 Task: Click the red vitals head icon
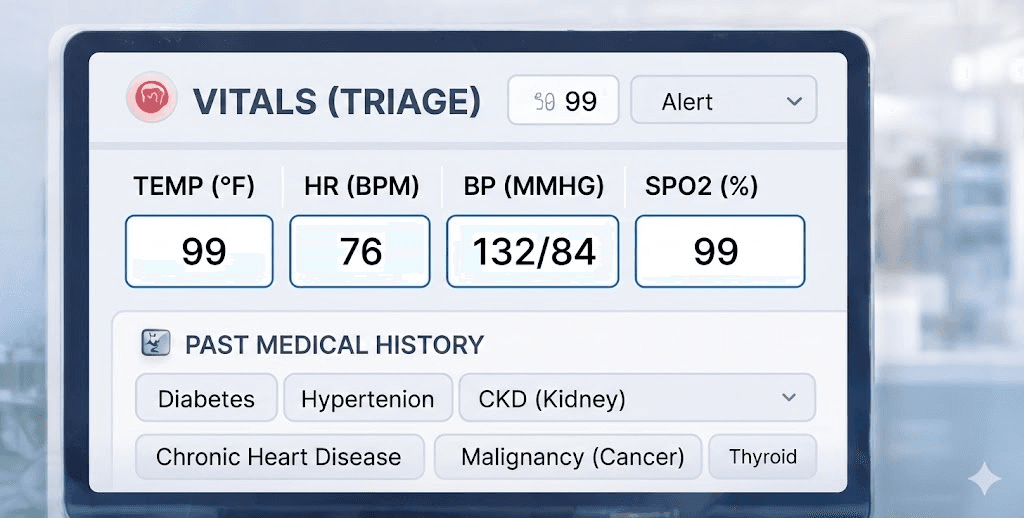point(151,100)
